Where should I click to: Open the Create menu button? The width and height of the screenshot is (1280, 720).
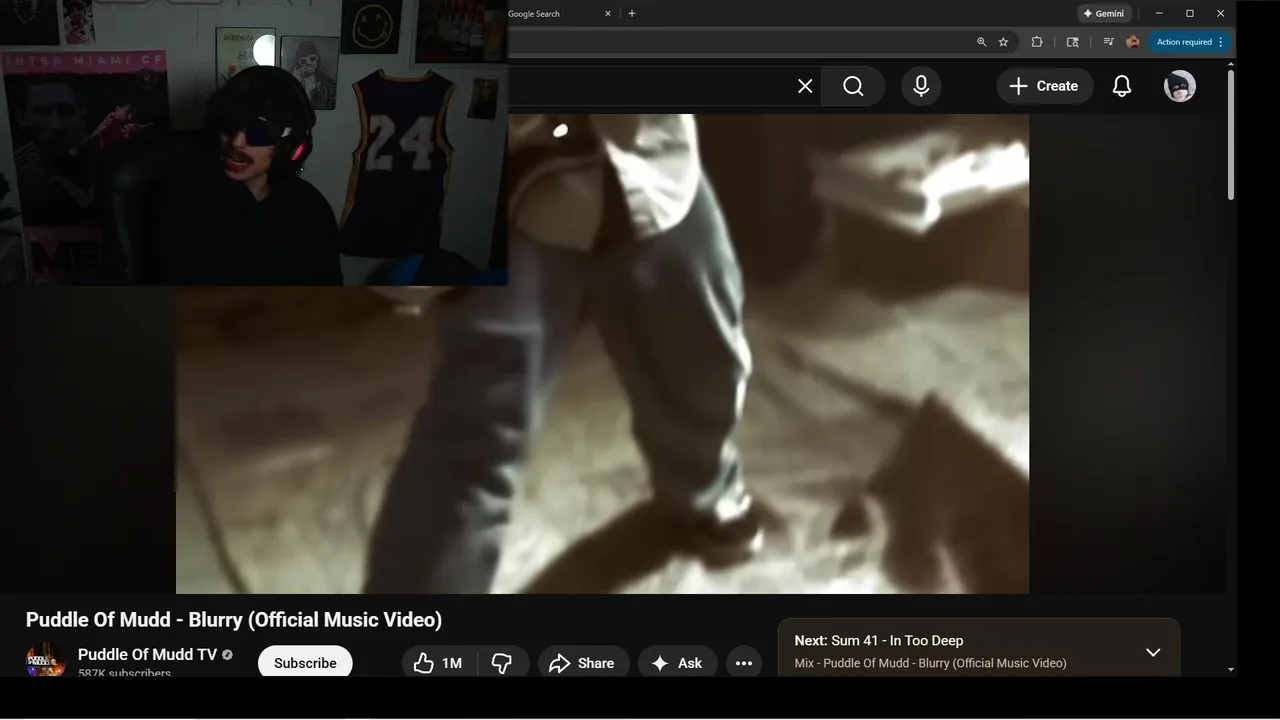coord(1044,86)
